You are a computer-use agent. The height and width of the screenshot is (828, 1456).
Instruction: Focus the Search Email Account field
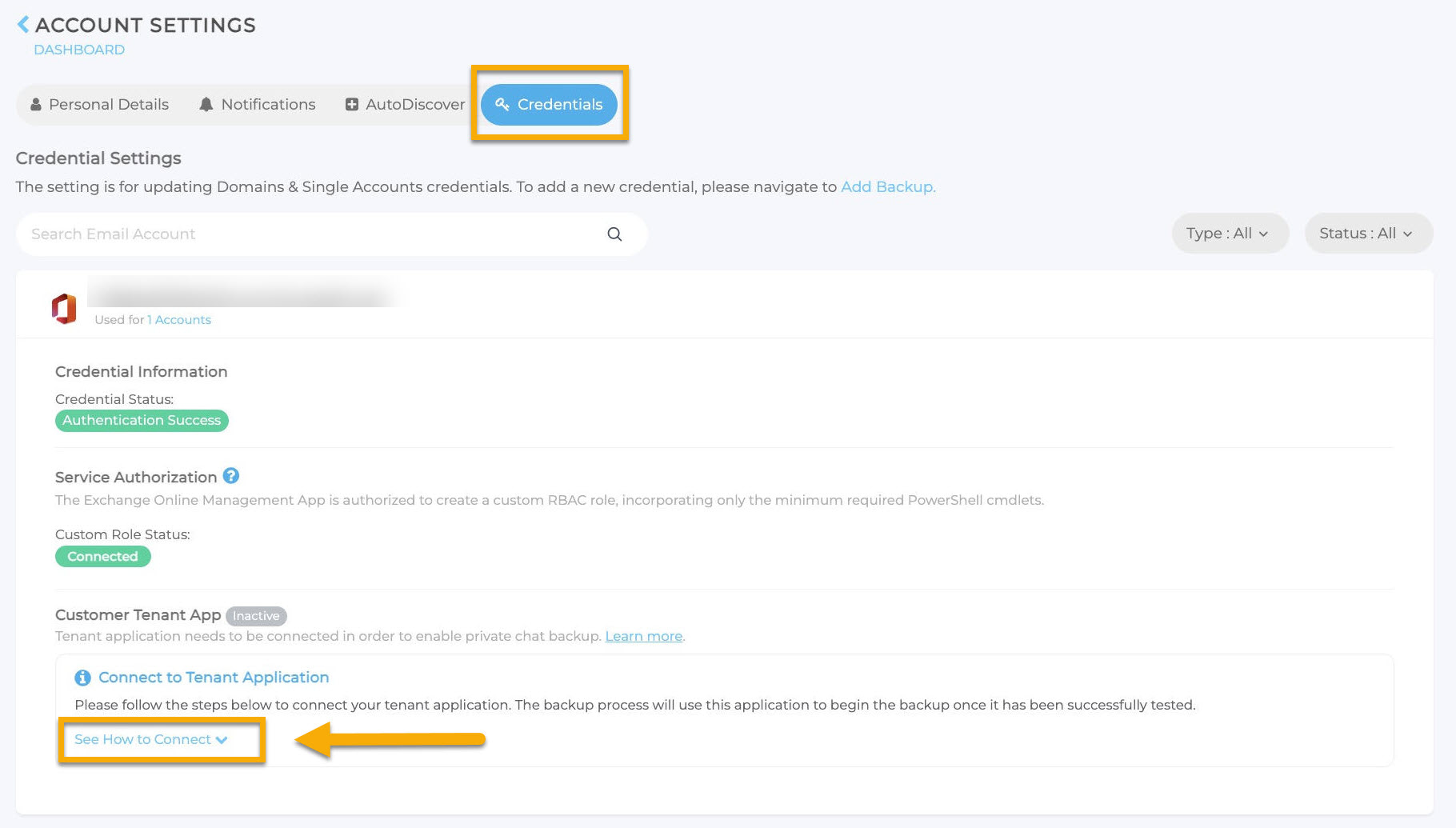tap(312, 234)
